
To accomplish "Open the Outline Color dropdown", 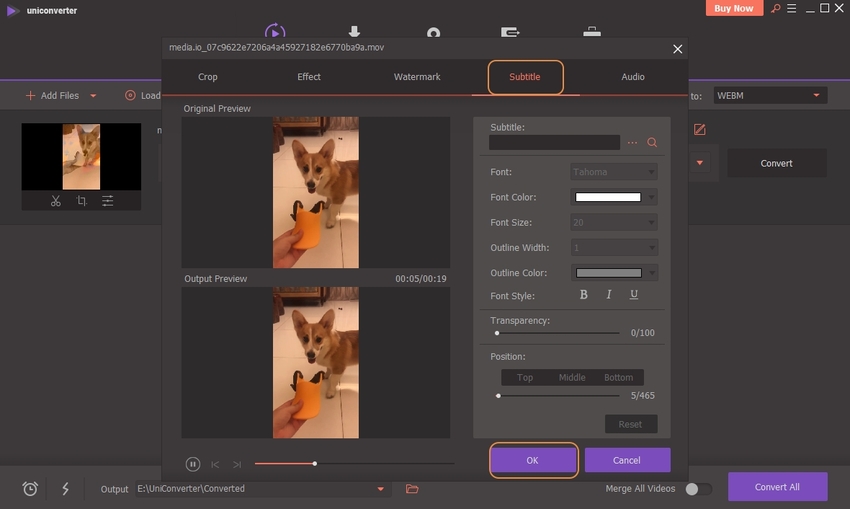I will [x=652, y=272].
